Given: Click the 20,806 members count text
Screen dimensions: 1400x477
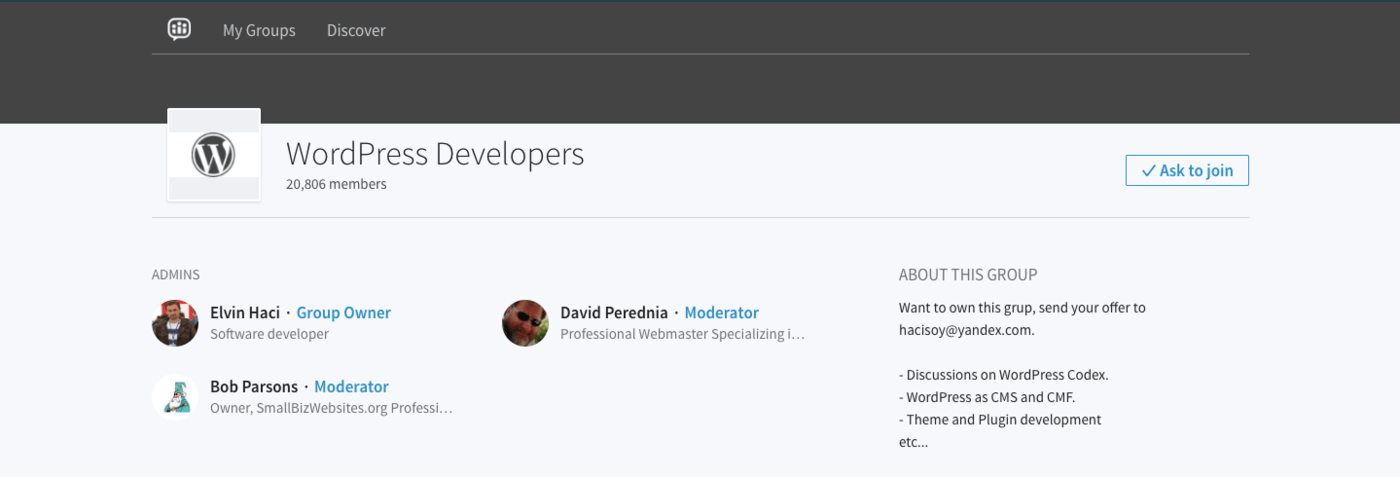Looking at the screenshot, I should point(336,184).
